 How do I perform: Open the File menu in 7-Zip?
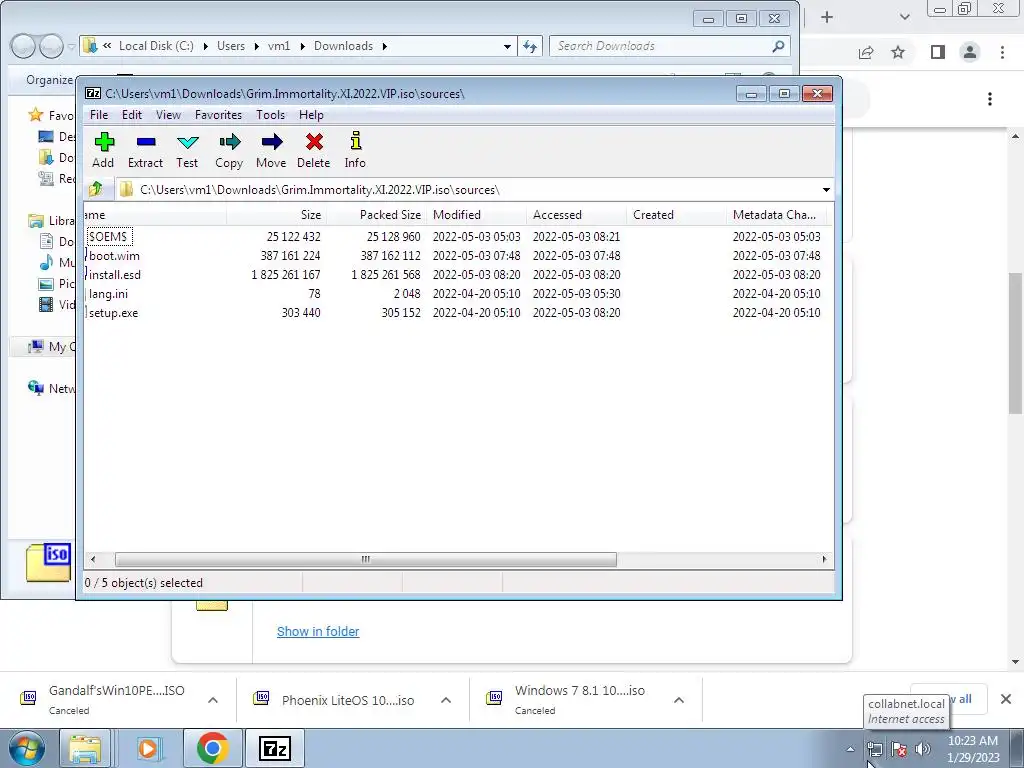[99, 115]
